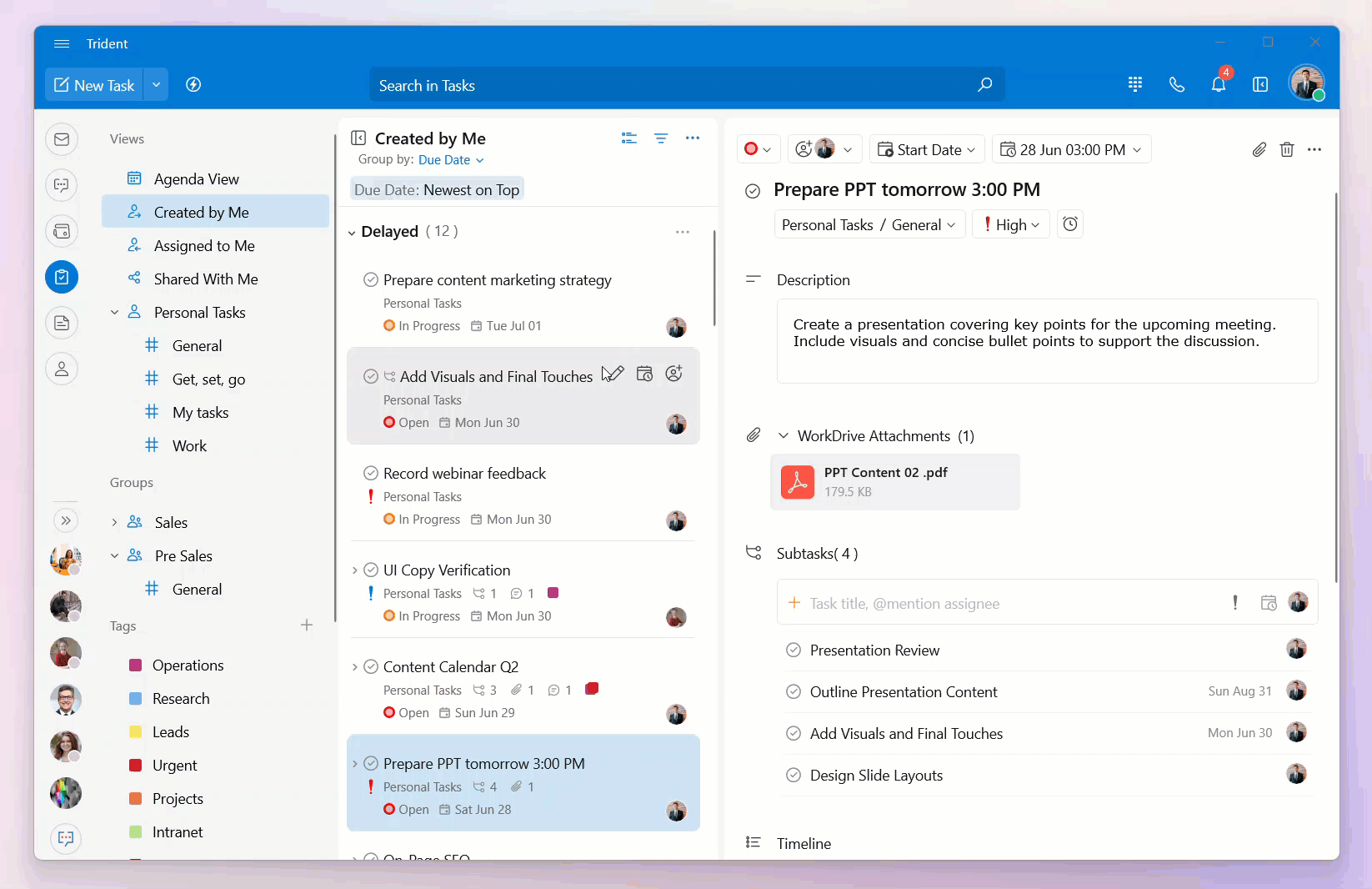This screenshot has height=889, width=1372.
Task: Click the Due Date: Newest on Top sort chip
Action: pos(437,190)
